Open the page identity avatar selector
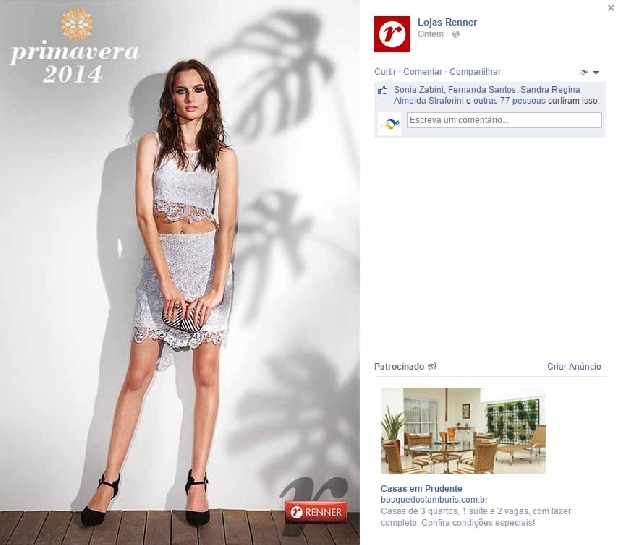The height and width of the screenshot is (545, 620). 584,72
